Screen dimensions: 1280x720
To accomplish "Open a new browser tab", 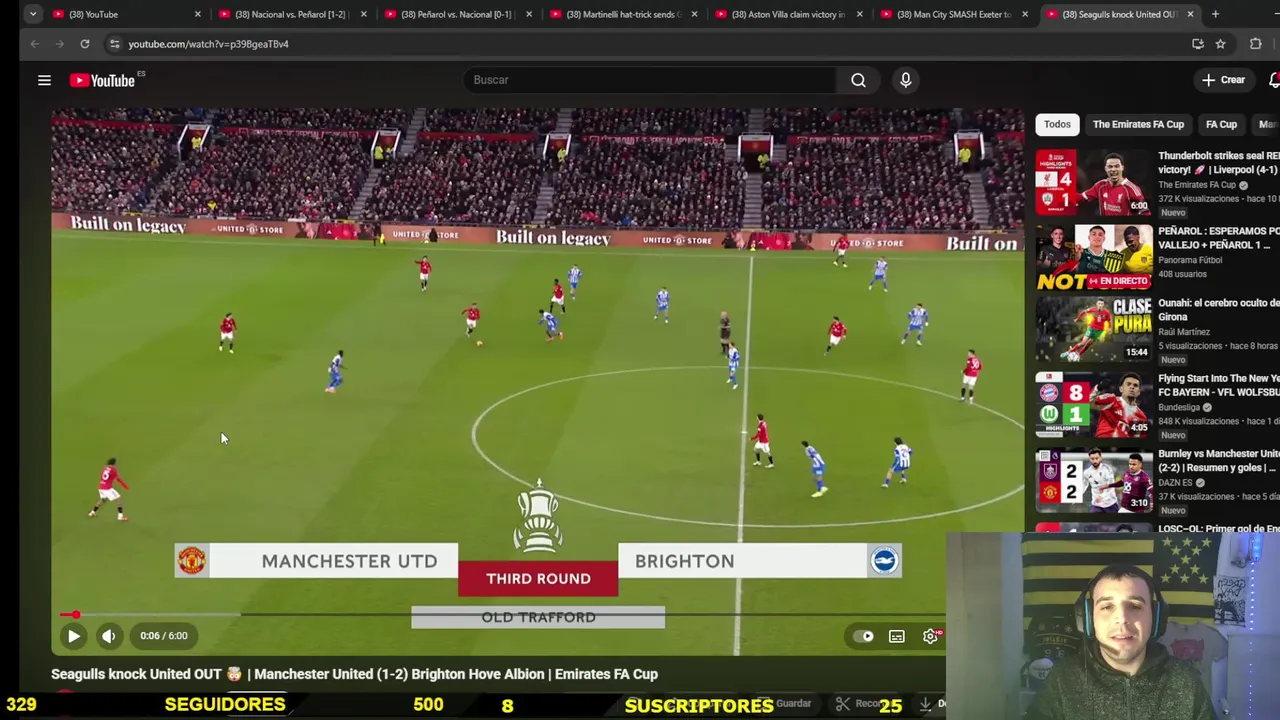I will tap(1215, 14).
